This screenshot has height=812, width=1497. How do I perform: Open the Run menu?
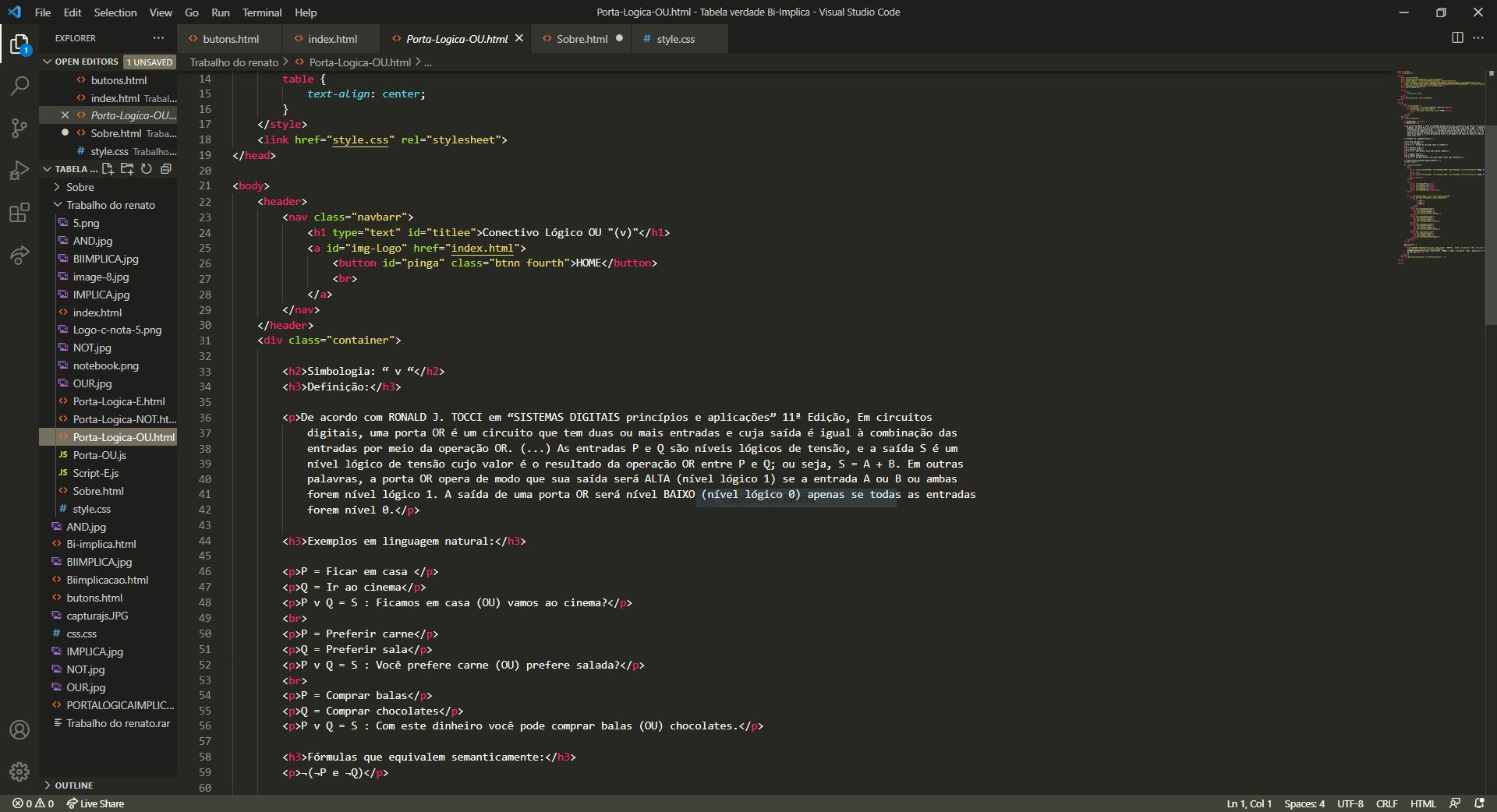point(221,12)
